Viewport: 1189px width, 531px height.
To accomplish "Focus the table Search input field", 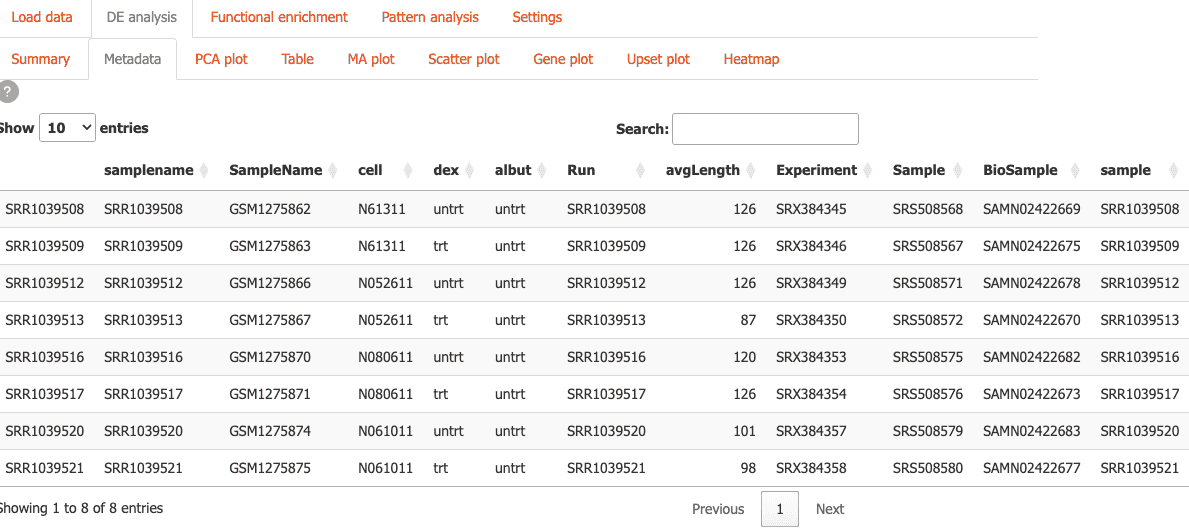I will (765, 129).
